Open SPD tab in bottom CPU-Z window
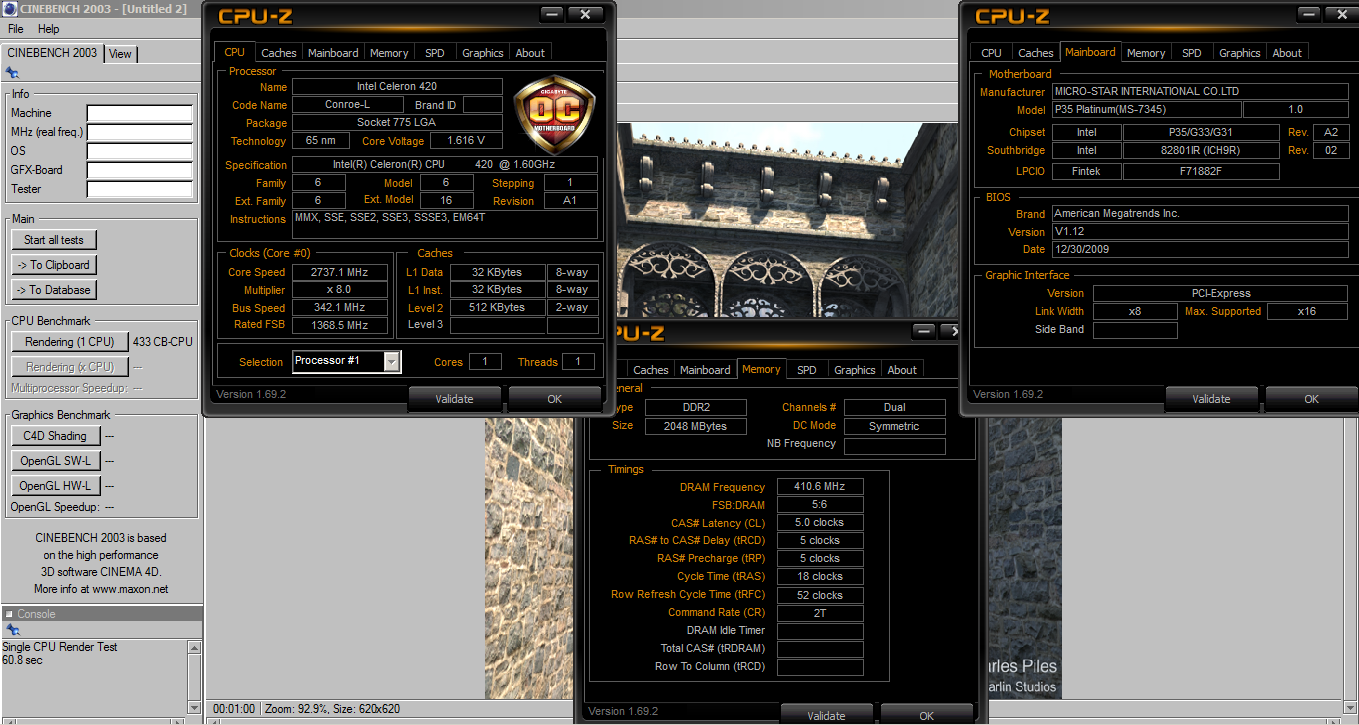This screenshot has width=1359, height=725. [x=807, y=370]
